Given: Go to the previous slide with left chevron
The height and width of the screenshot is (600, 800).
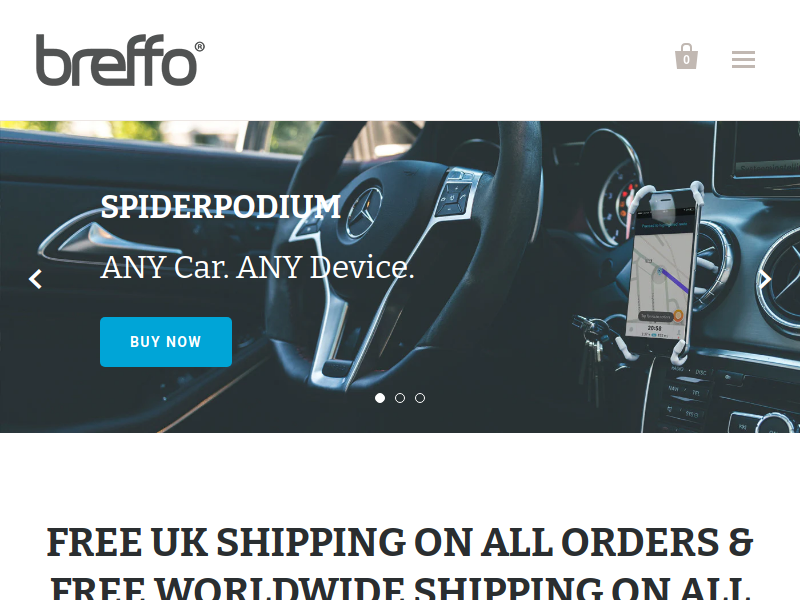Looking at the screenshot, I should [35, 279].
